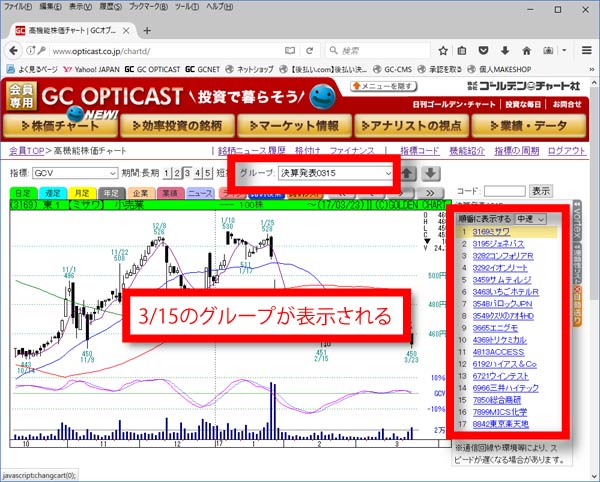The width and height of the screenshot is (600, 482).
Task: Click the アナリストの視点 navigation button
Action: pos(411,126)
